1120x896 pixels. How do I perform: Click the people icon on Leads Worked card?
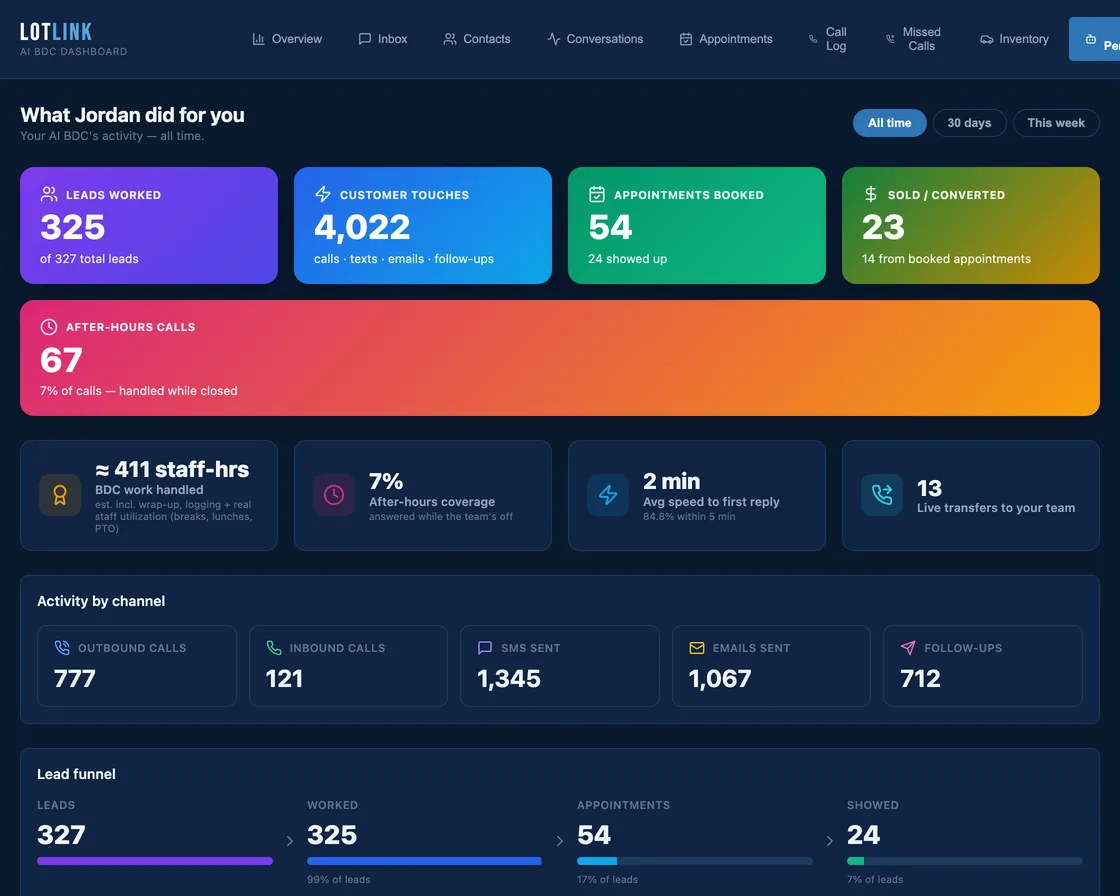(x=49, y=194)
